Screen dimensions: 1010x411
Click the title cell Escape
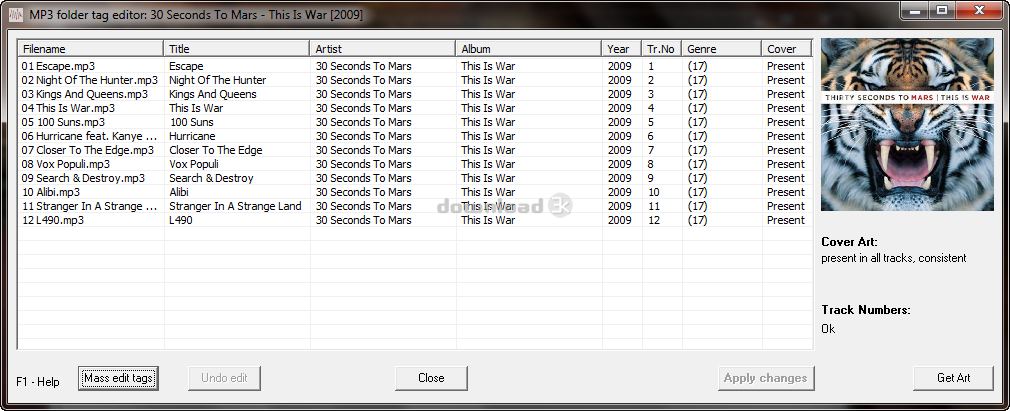click(x=186, y=66)
